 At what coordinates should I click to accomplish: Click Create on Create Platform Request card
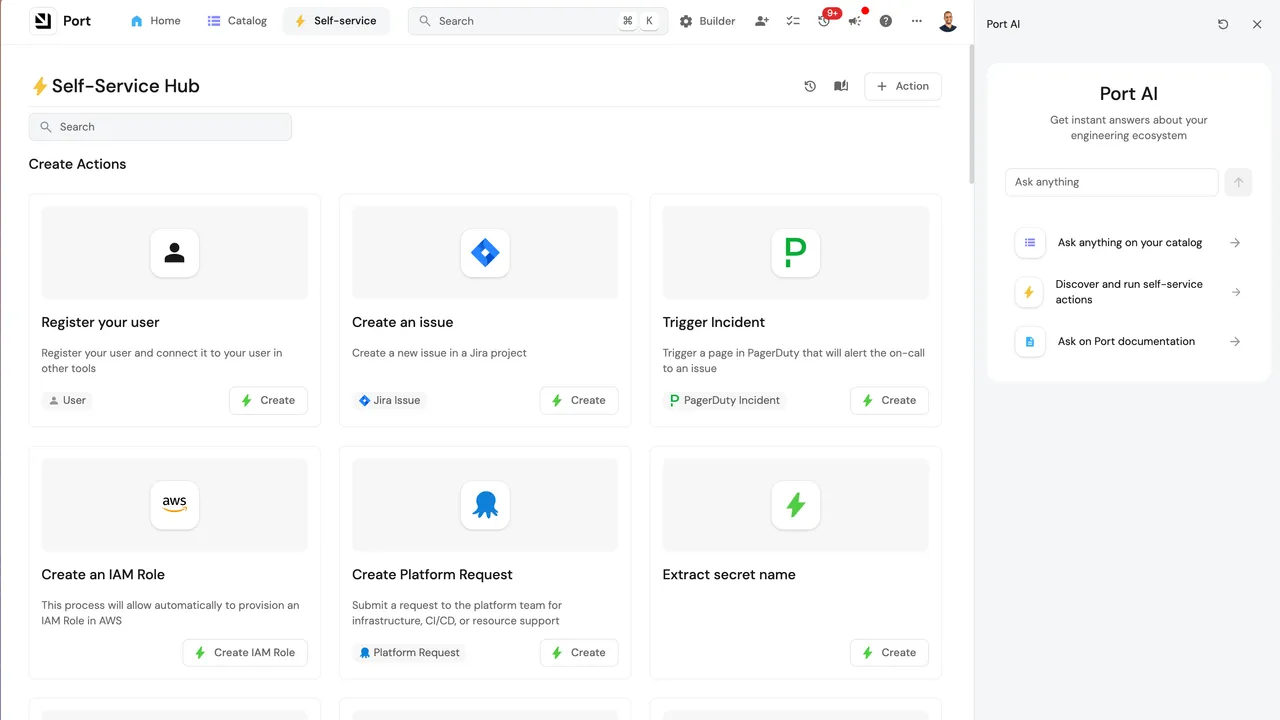pyautogui.click(x=579, y=652)
